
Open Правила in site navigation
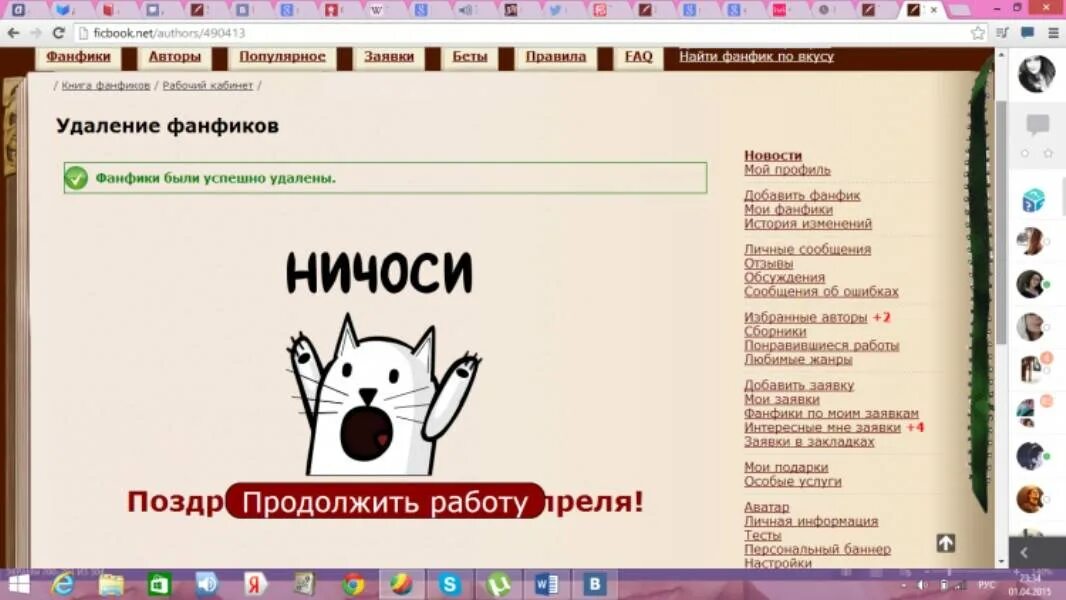(555, 56)
